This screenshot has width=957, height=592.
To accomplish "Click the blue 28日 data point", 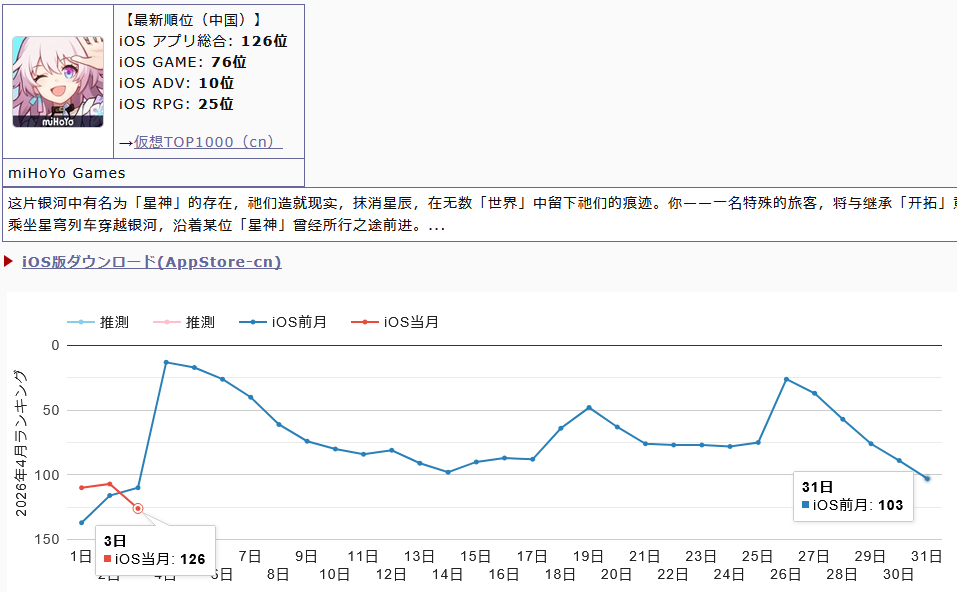I will (843, 419).
